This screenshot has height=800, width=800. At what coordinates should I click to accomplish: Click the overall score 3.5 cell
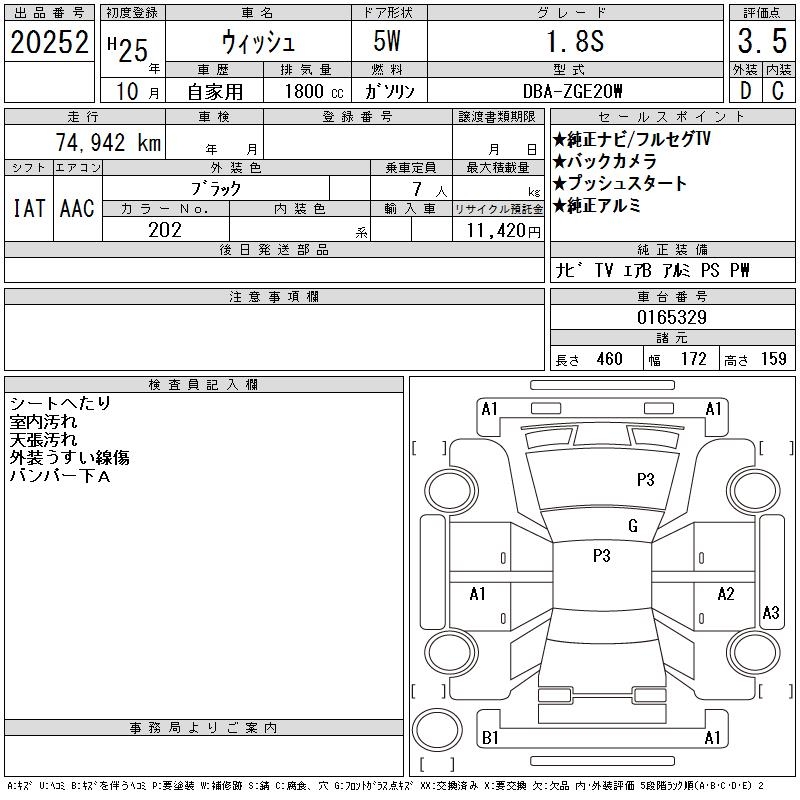click(x=762, y=41)
